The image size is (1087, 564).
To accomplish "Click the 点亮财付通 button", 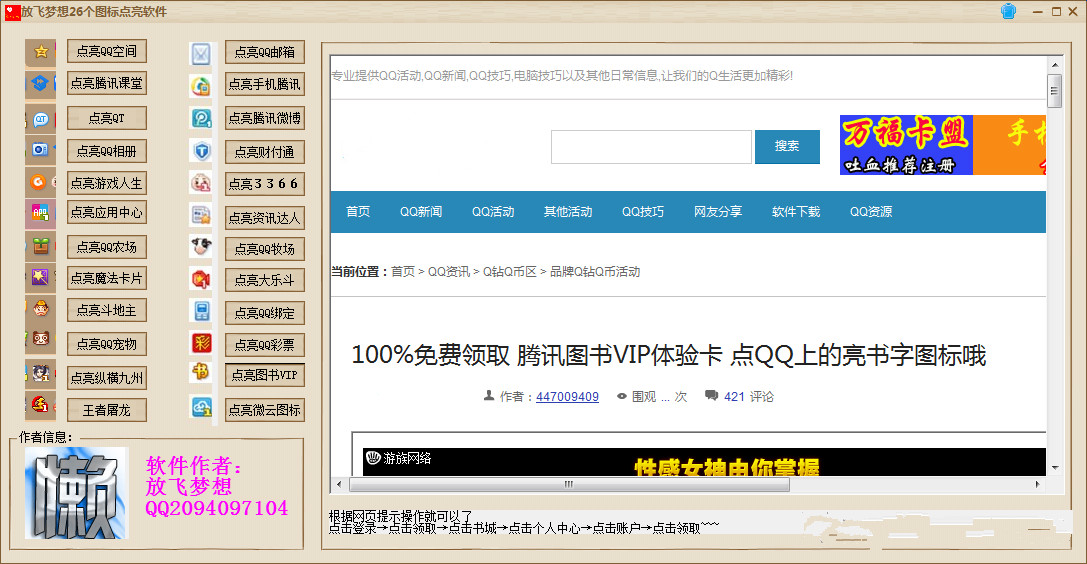I will tap(265, 152).
